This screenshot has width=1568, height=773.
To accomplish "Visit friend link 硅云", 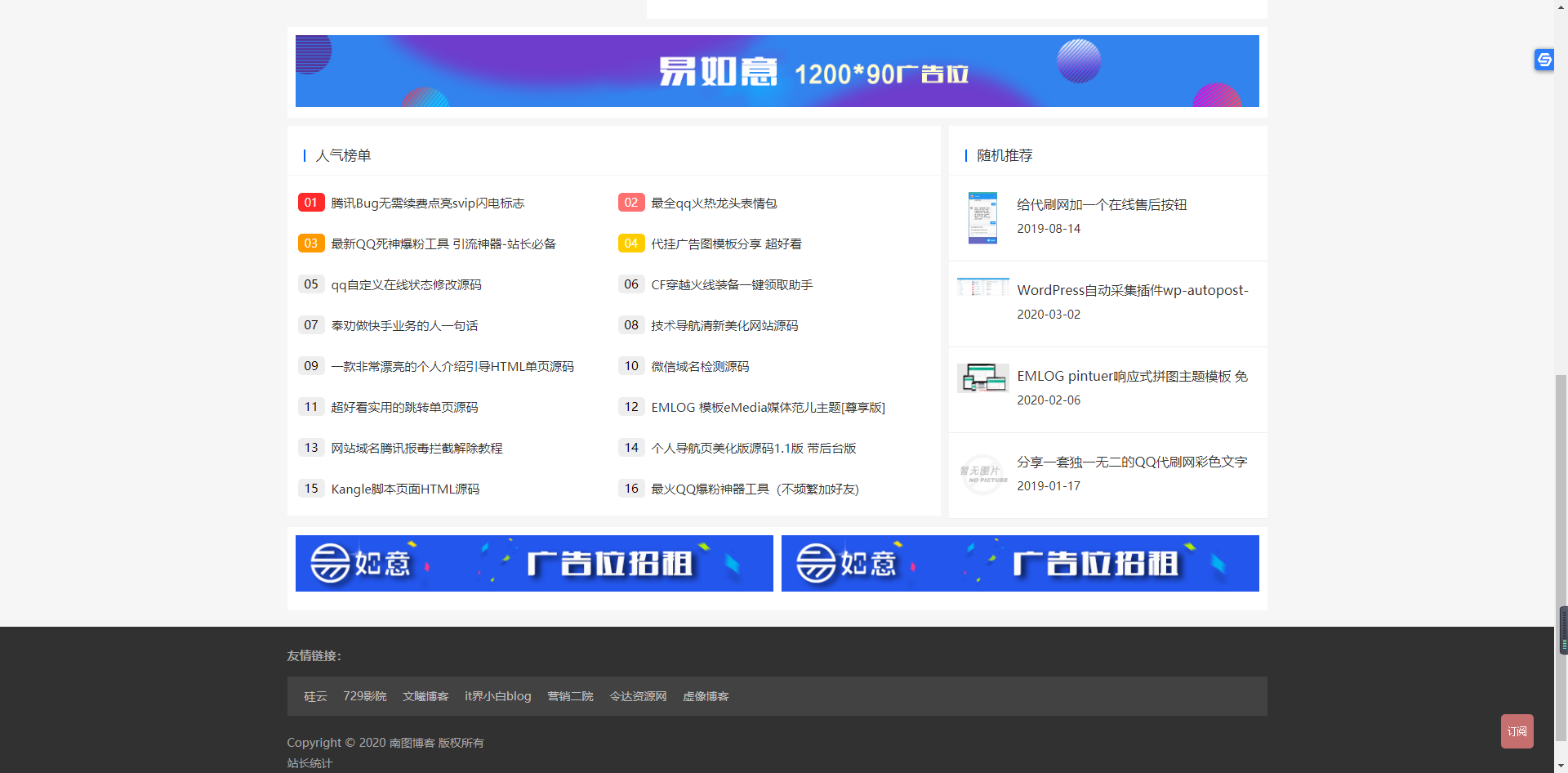I will (315, 696).
